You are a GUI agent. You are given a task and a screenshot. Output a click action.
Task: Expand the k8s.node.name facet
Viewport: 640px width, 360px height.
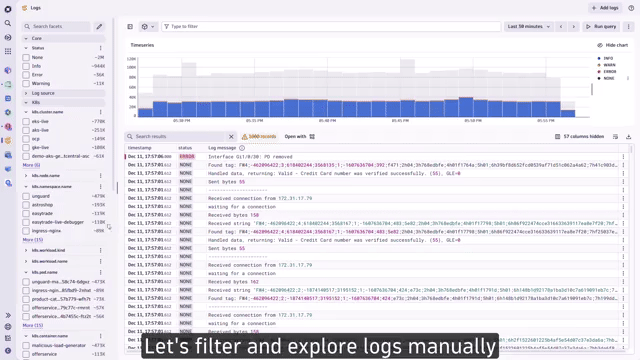click(26, 176)
